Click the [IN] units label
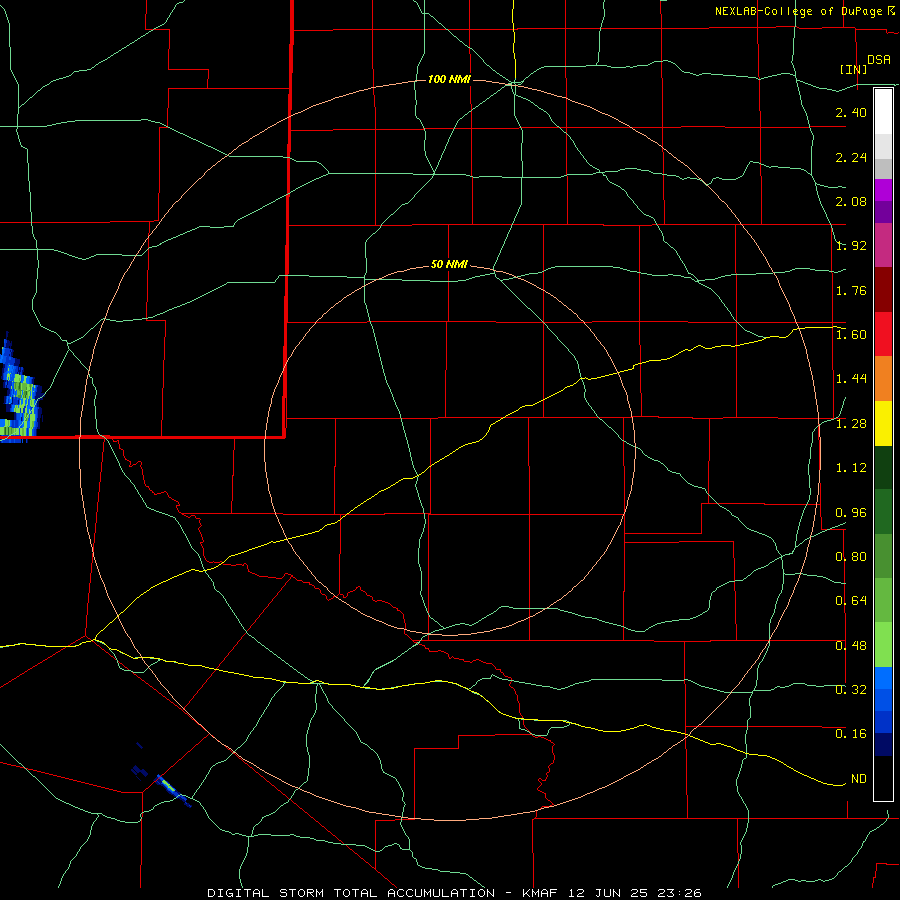Screen dimensions: 900x900 tap(853, 69)
